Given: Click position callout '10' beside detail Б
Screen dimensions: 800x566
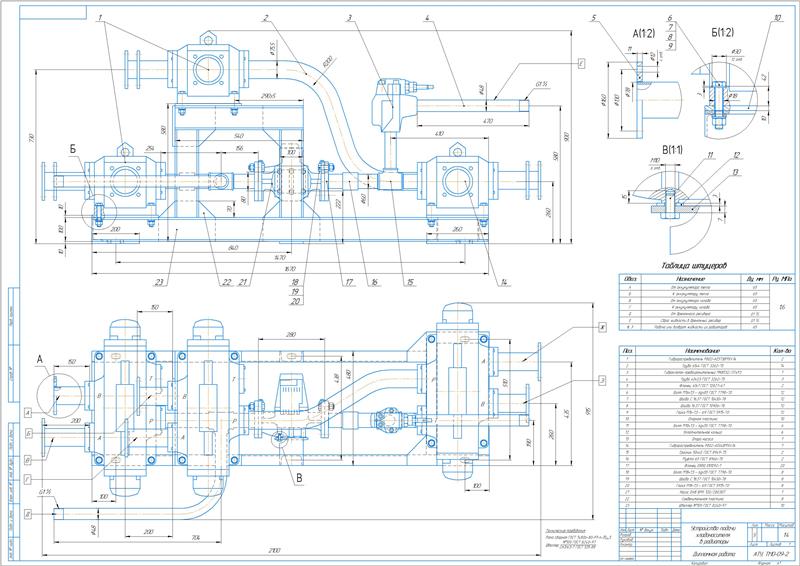Looking at the screenshot, I should [778, 18].
